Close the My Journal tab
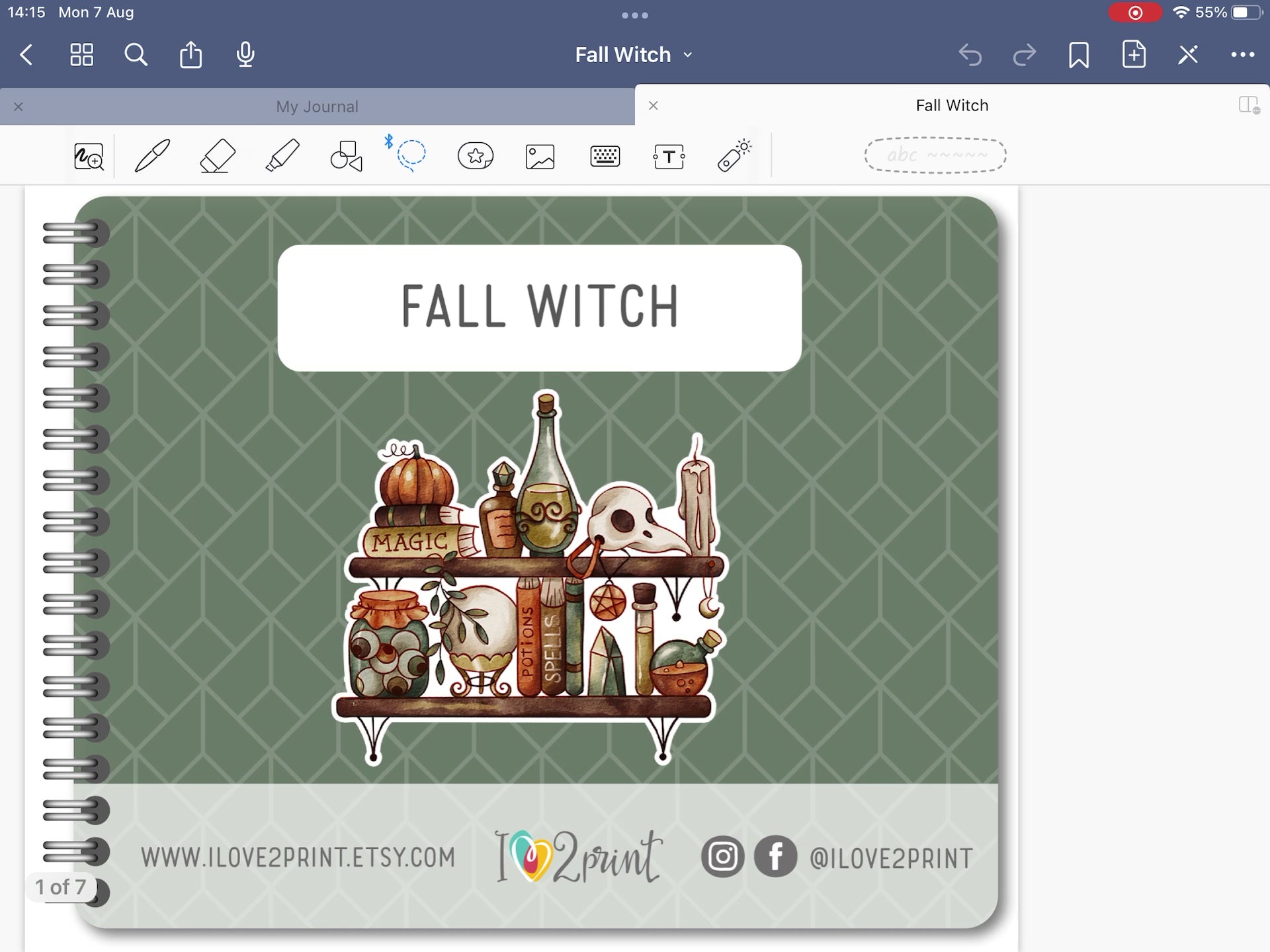This screenshot has width=1270, height=952. [19, 106]
